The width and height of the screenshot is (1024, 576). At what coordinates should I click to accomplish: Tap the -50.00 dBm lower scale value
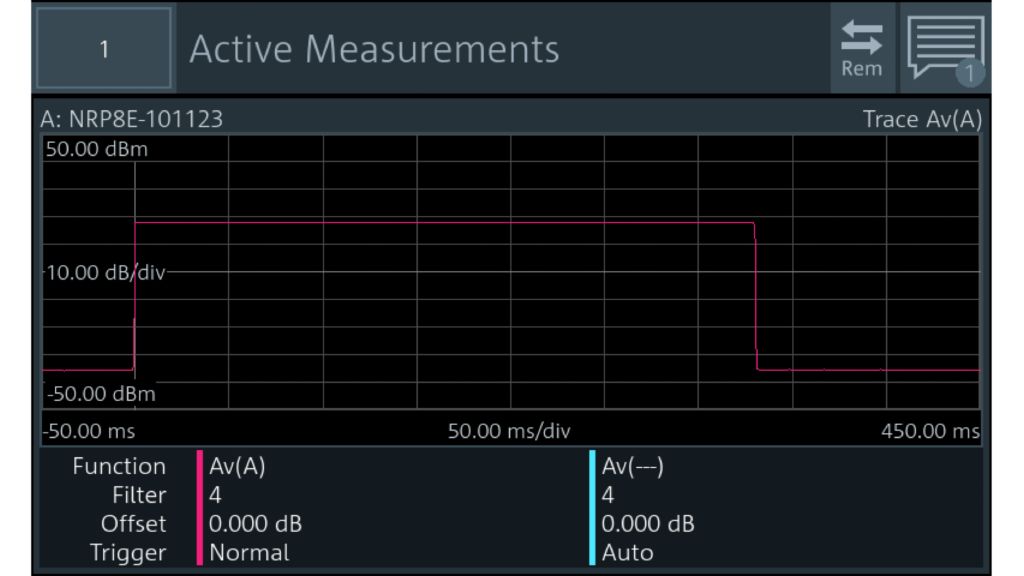click(x=100, y=394)
